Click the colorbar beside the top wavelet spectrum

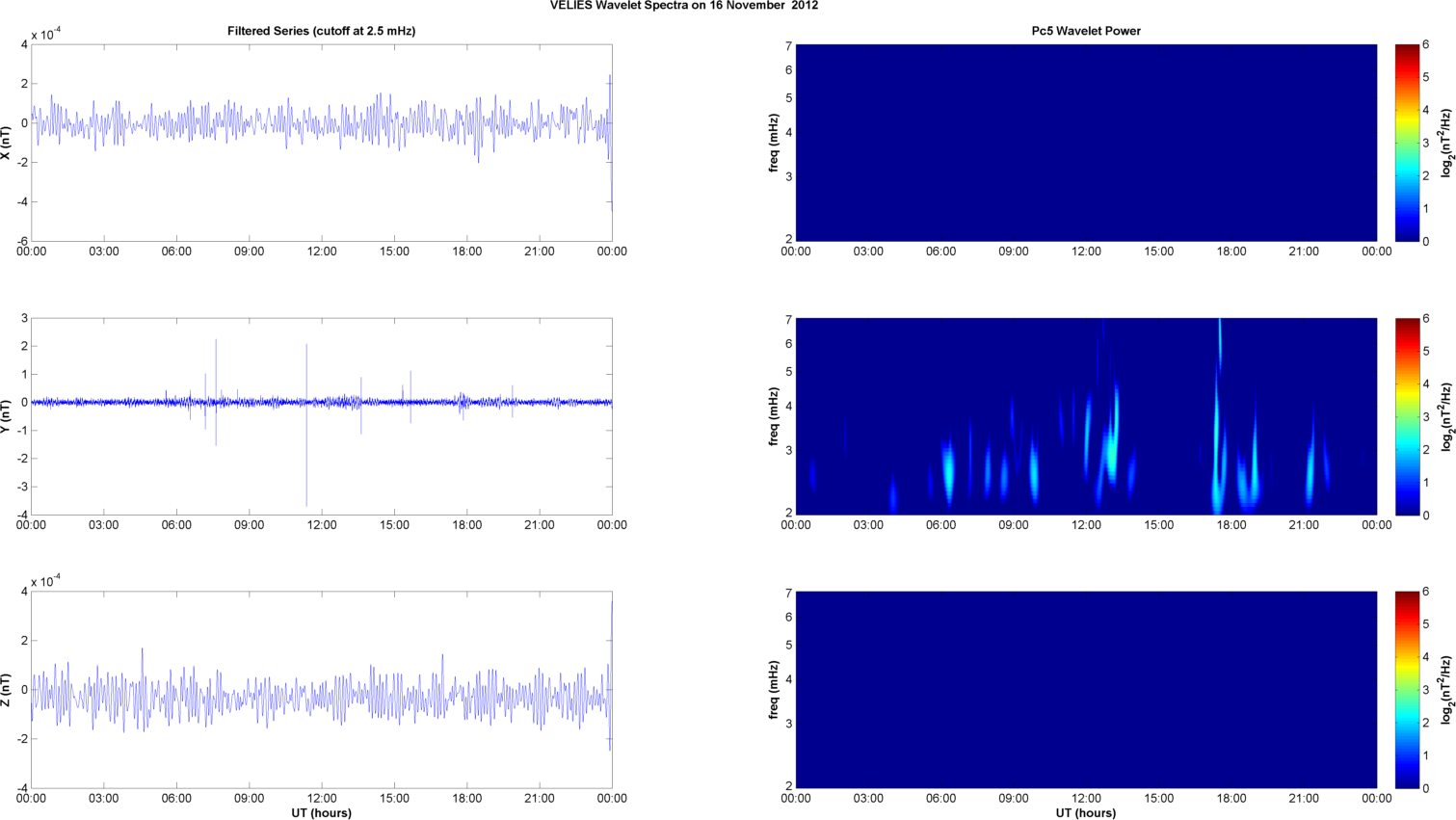point(1407,143)
